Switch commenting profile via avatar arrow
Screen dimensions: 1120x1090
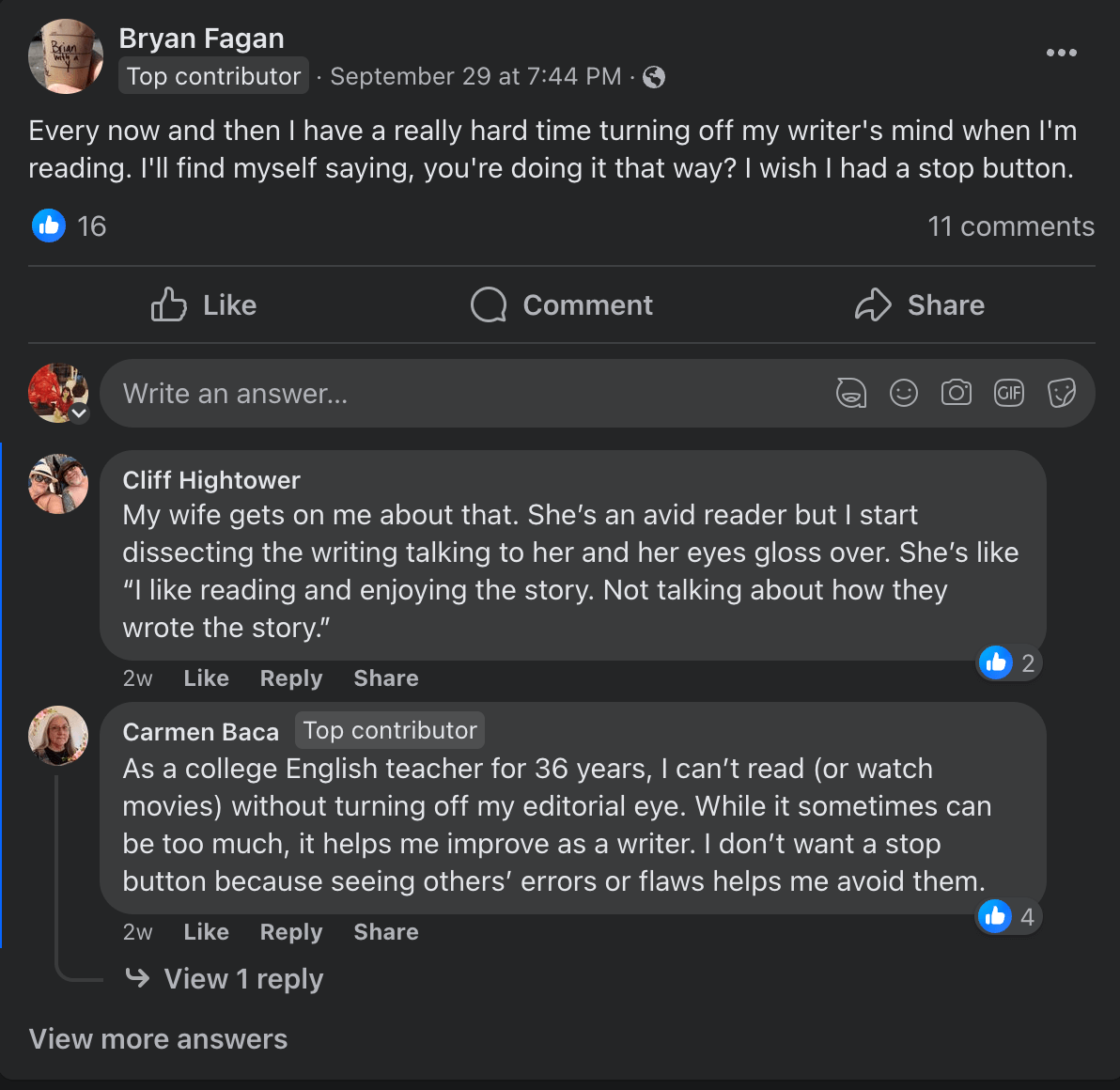[x=80, y=413]
